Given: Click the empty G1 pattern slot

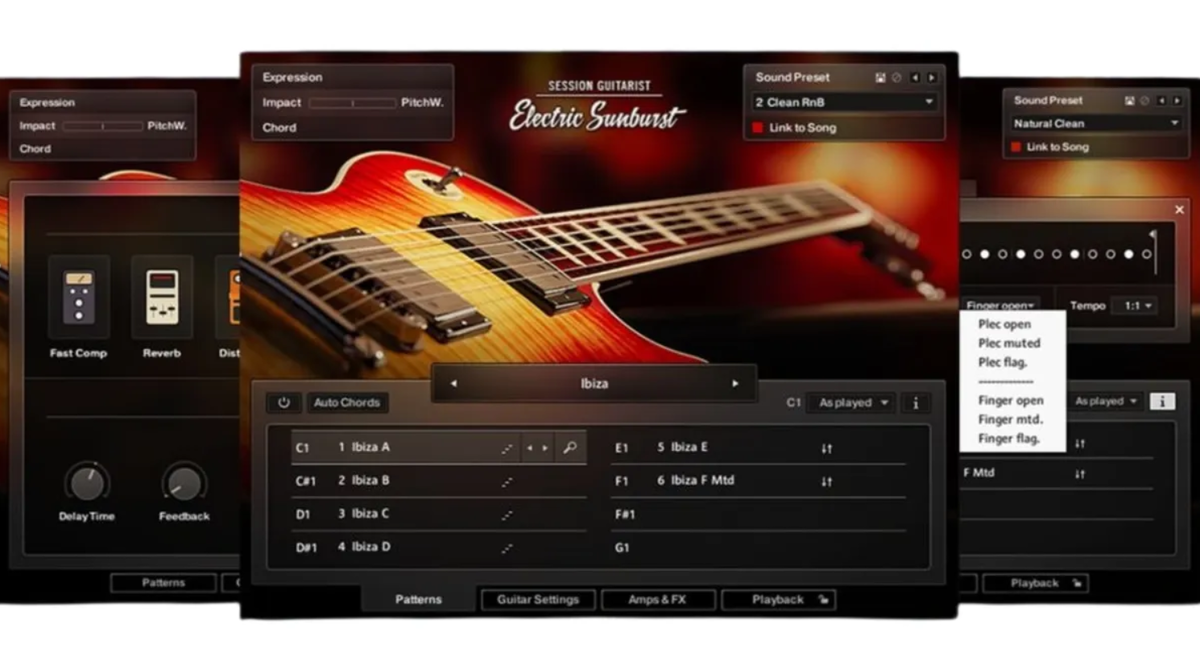Looking at the screenshot, I should pos(758,547).
